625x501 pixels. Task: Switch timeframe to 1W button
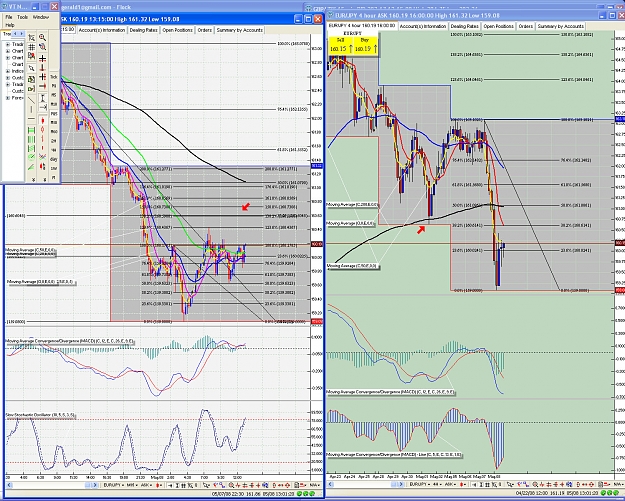[54, 169]
